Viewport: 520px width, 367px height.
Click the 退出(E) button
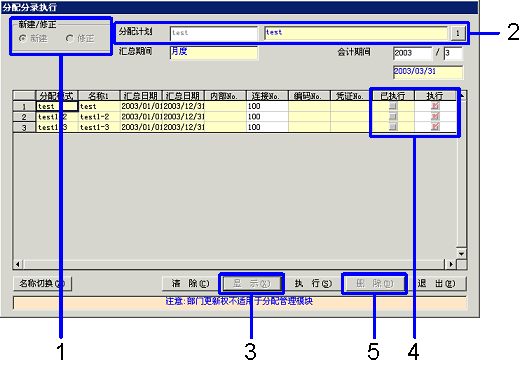pos(436,284)
